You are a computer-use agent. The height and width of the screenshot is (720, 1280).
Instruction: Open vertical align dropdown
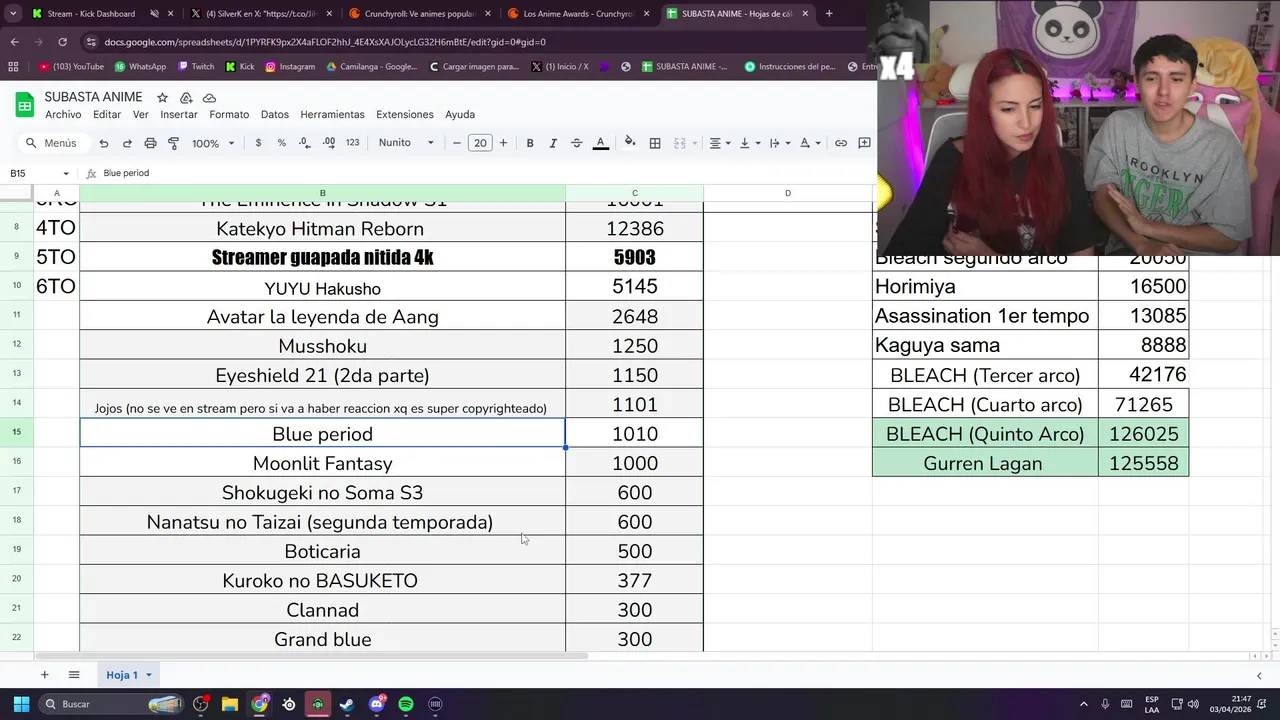[749, 143]
